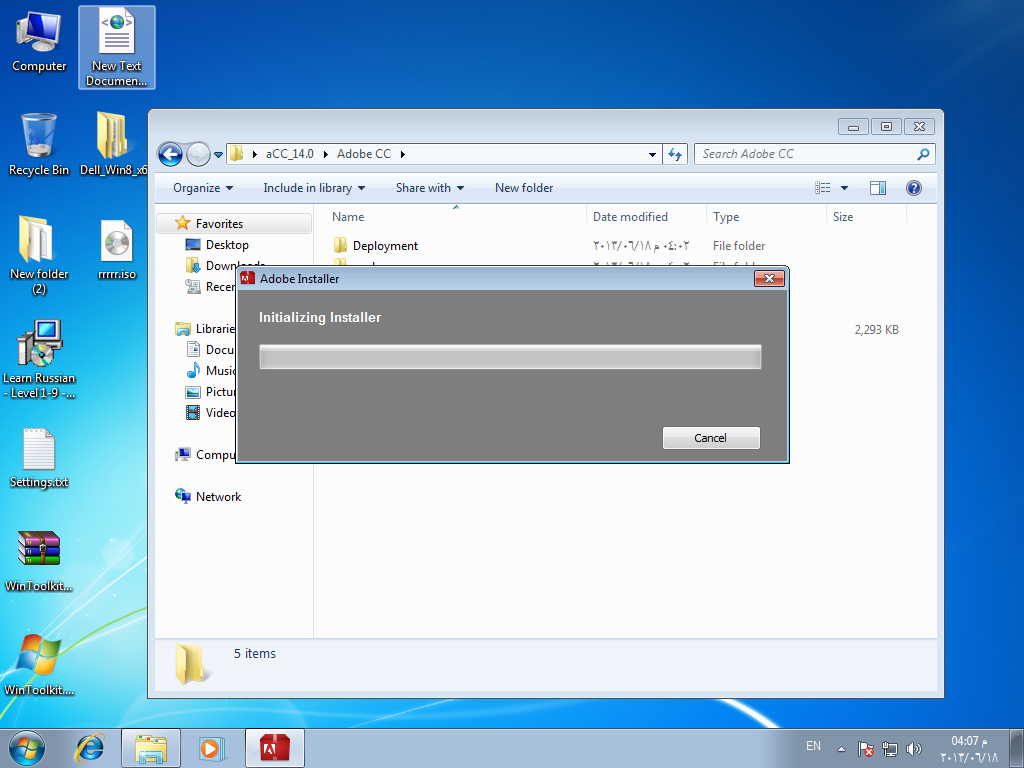The width and height of the screenshot is (1024, 768).
Task: Click the 2,293 KB size value
Action: tap(876, 330)
